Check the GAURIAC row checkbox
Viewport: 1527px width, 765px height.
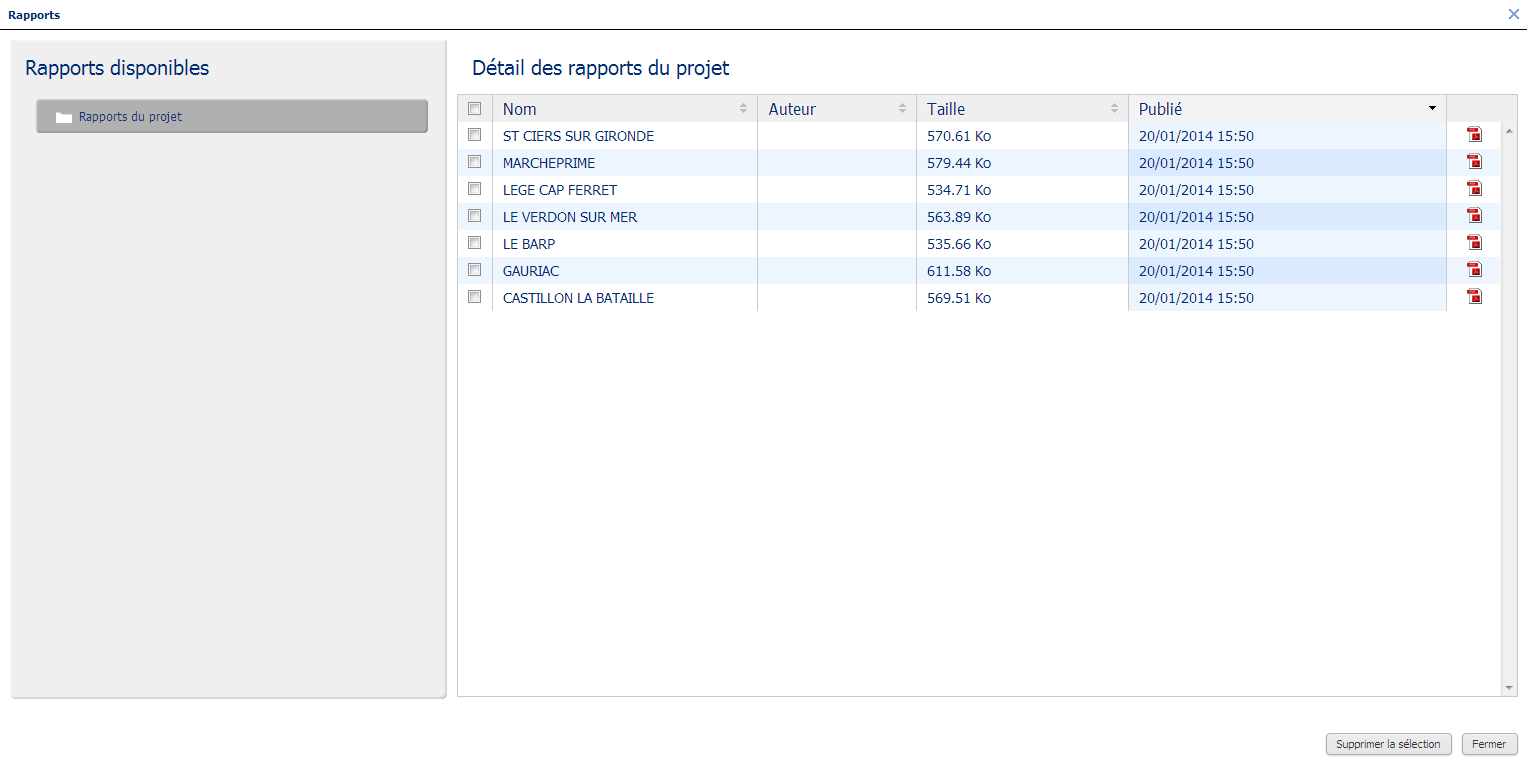point(475,269)
